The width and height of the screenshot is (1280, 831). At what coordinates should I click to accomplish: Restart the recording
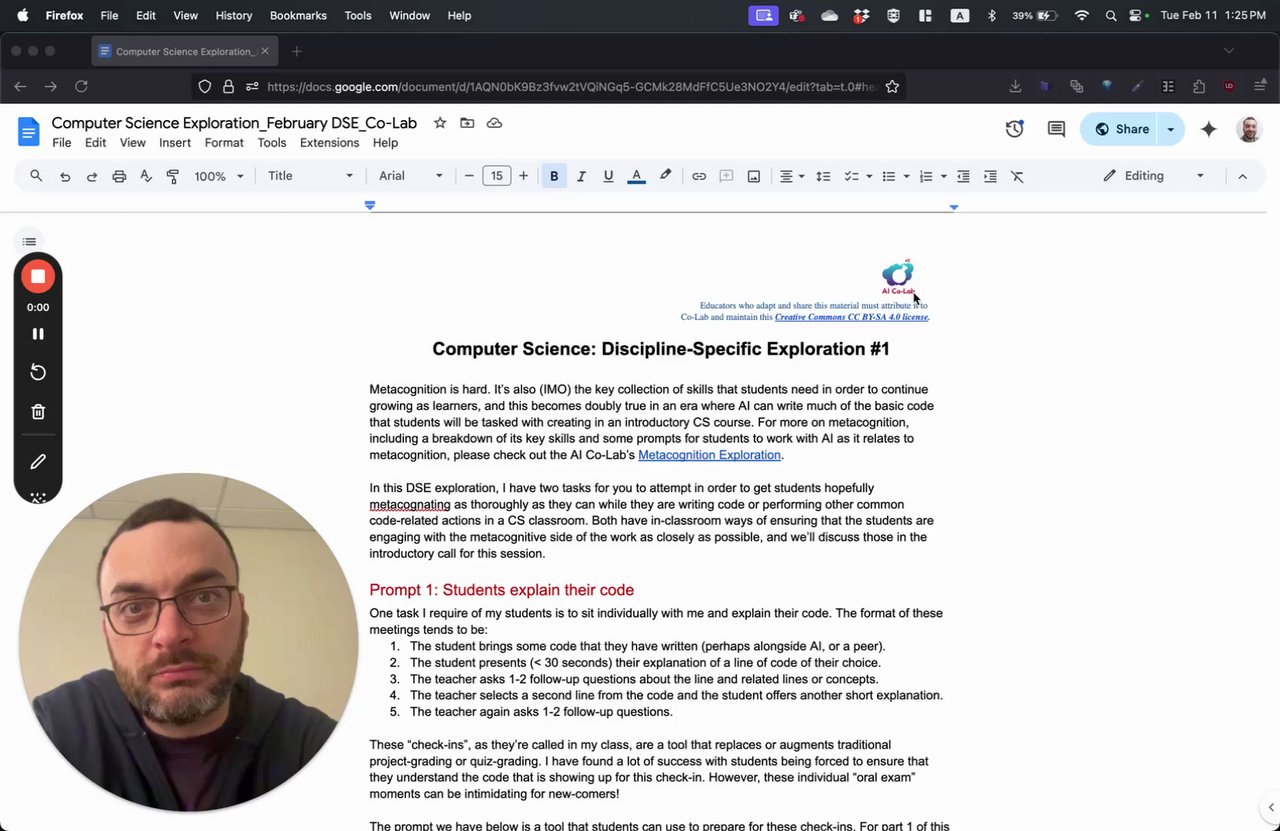tap(38, 372)
